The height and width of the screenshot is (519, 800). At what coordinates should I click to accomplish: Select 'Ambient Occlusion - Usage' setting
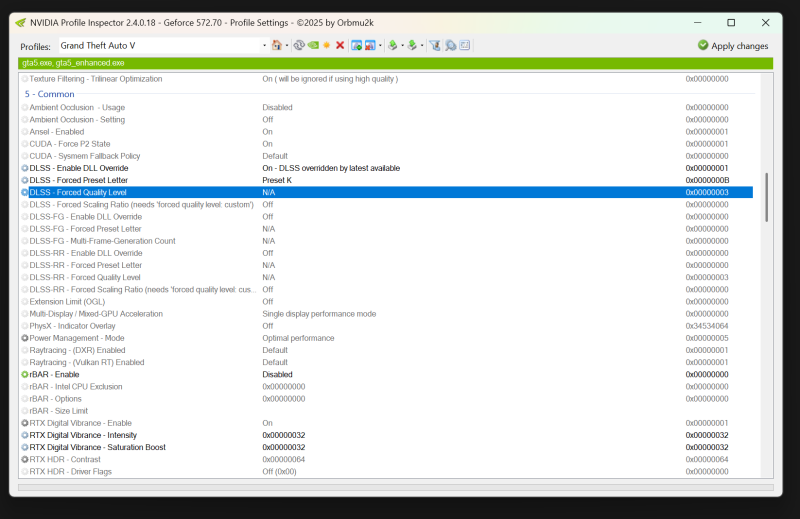(x=387, y=107)
